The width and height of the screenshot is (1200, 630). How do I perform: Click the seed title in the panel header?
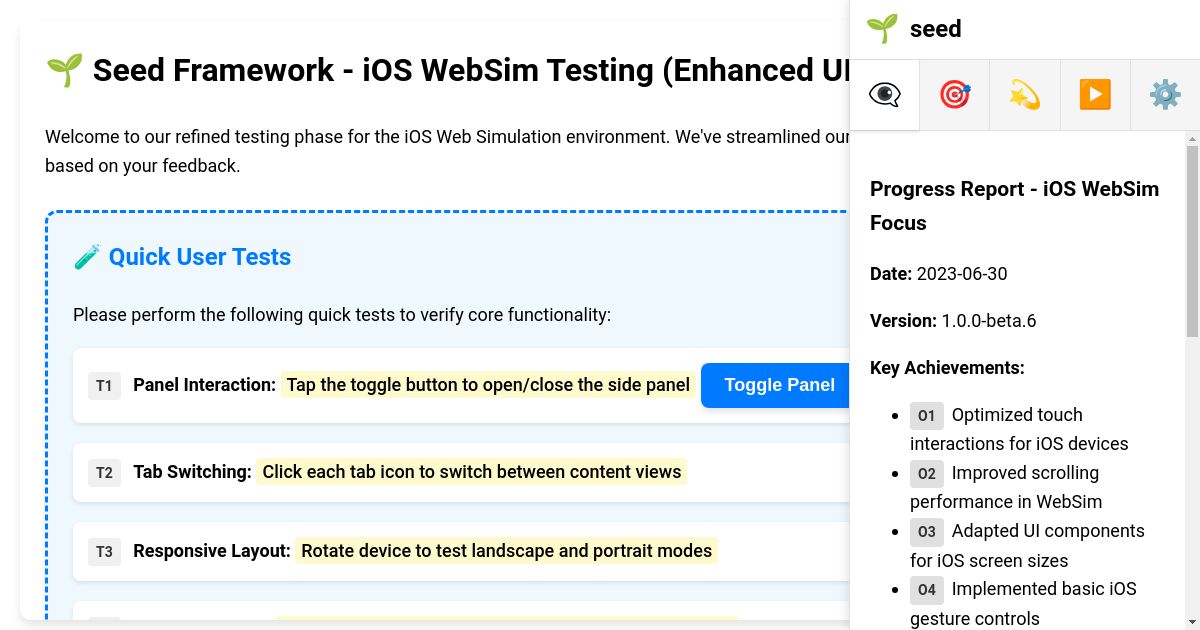936,28
